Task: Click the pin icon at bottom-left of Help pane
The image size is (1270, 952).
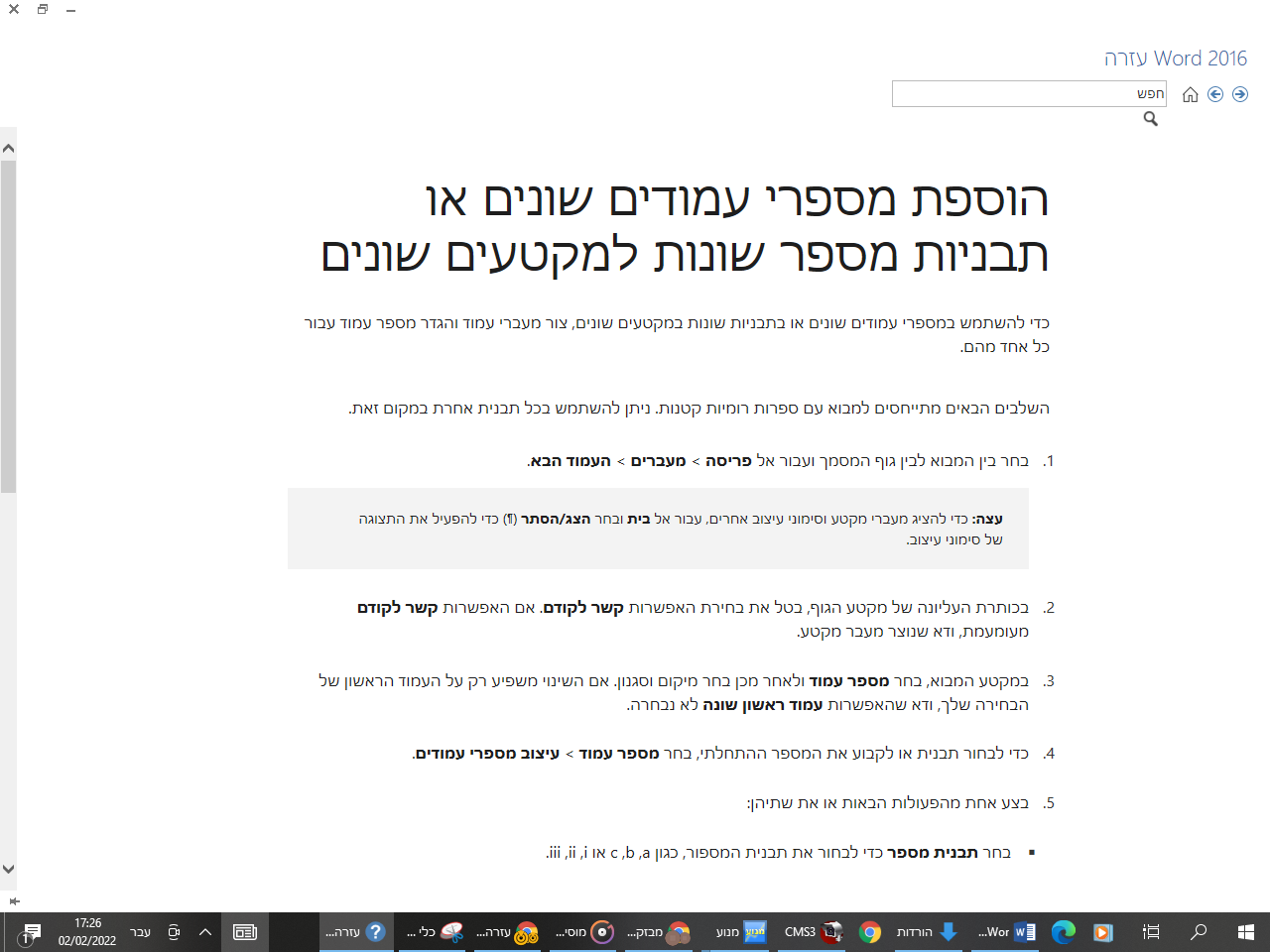Action: click(14, 901)
